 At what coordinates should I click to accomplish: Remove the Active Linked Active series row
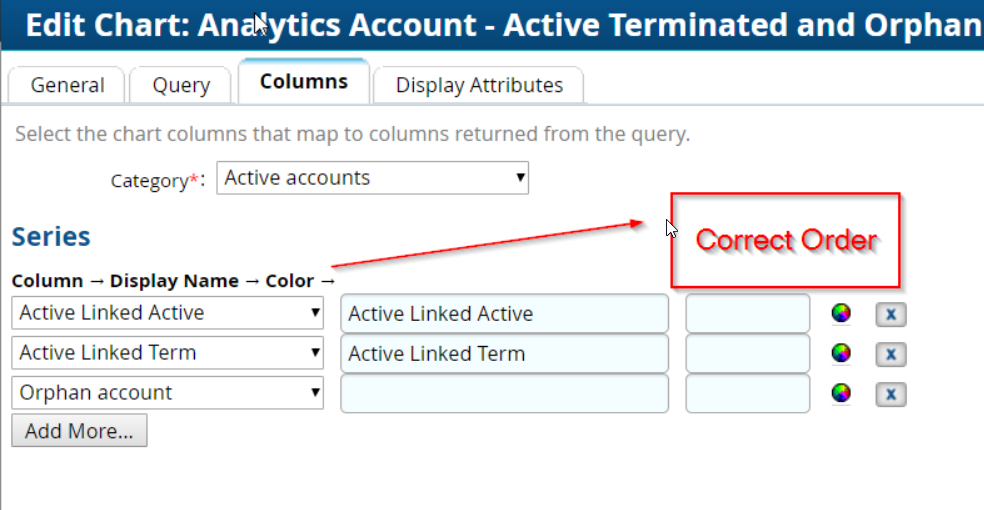[890, 314]
